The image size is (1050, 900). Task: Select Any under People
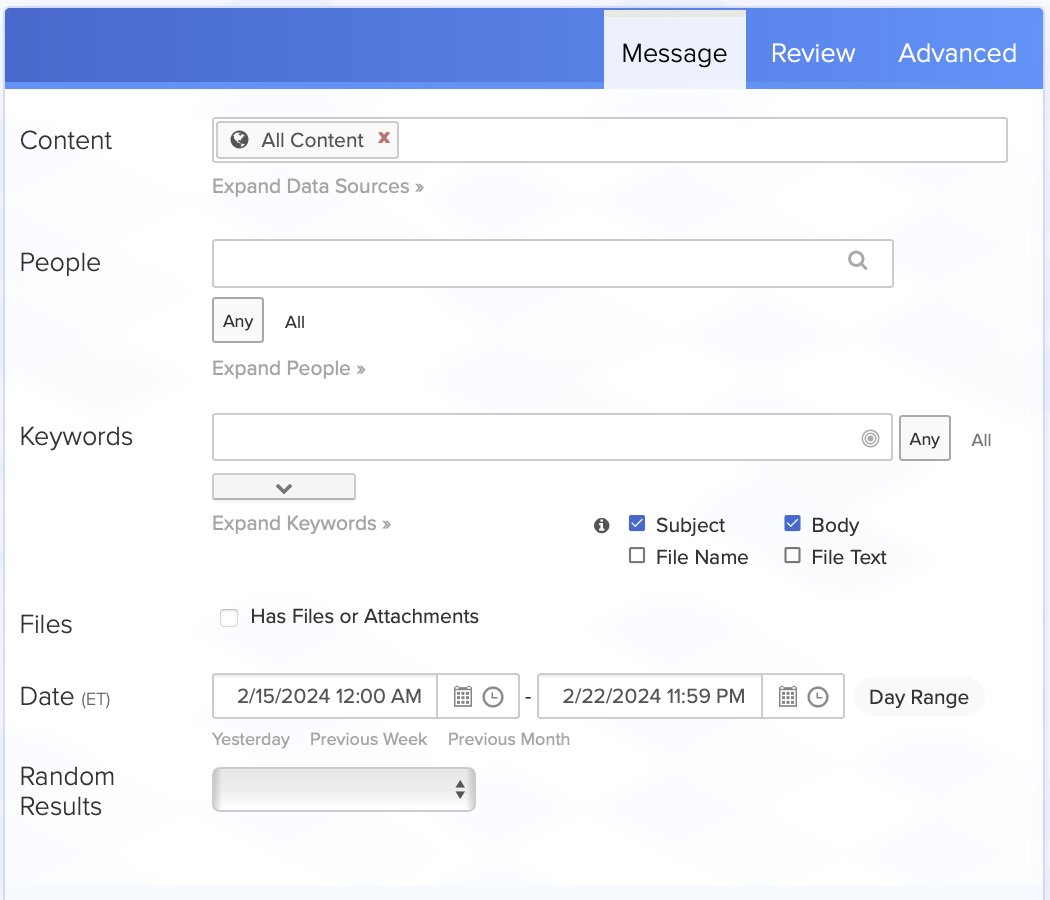(x=238, y=321)
